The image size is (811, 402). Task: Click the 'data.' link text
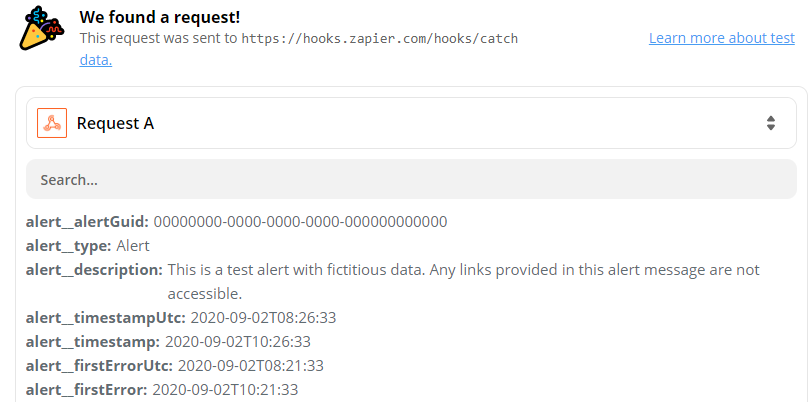point(96,59)
